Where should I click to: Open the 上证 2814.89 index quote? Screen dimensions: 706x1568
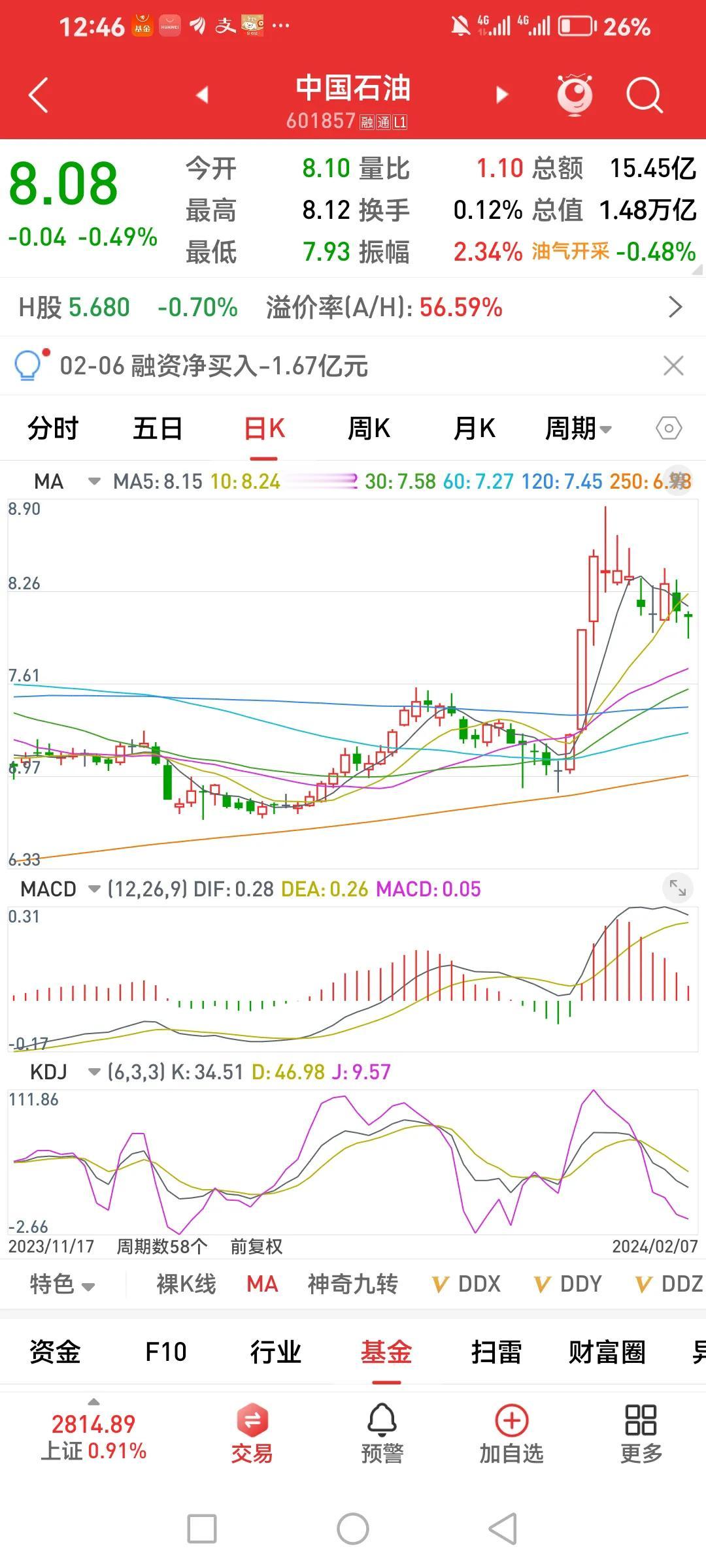[x=93, y=1437]
